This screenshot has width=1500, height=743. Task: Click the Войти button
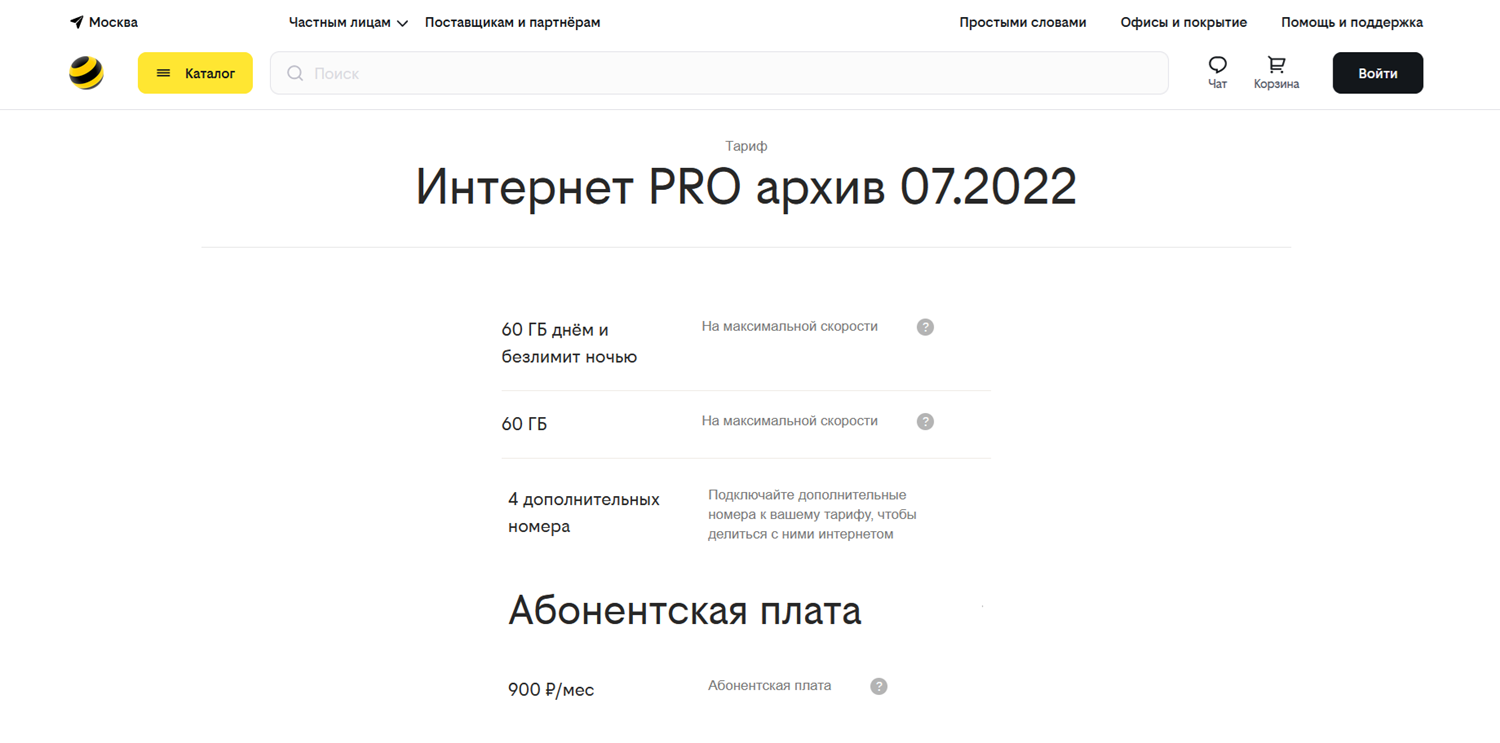click(1377, 73)
